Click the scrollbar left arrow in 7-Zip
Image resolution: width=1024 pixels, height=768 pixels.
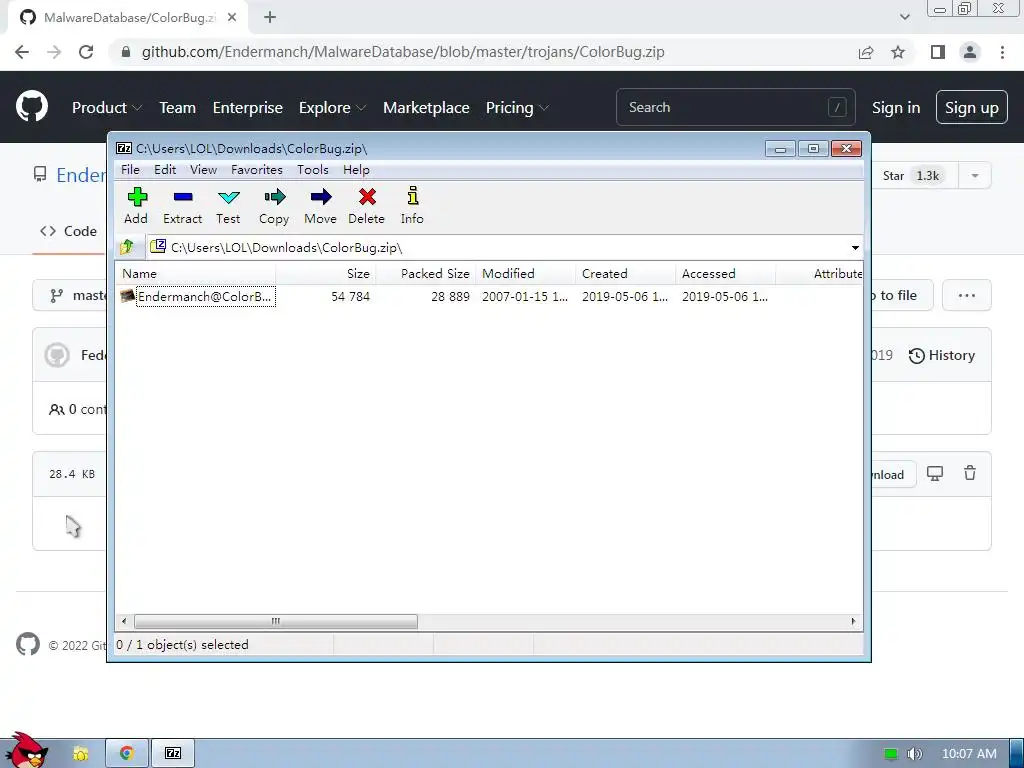point(124,621)
